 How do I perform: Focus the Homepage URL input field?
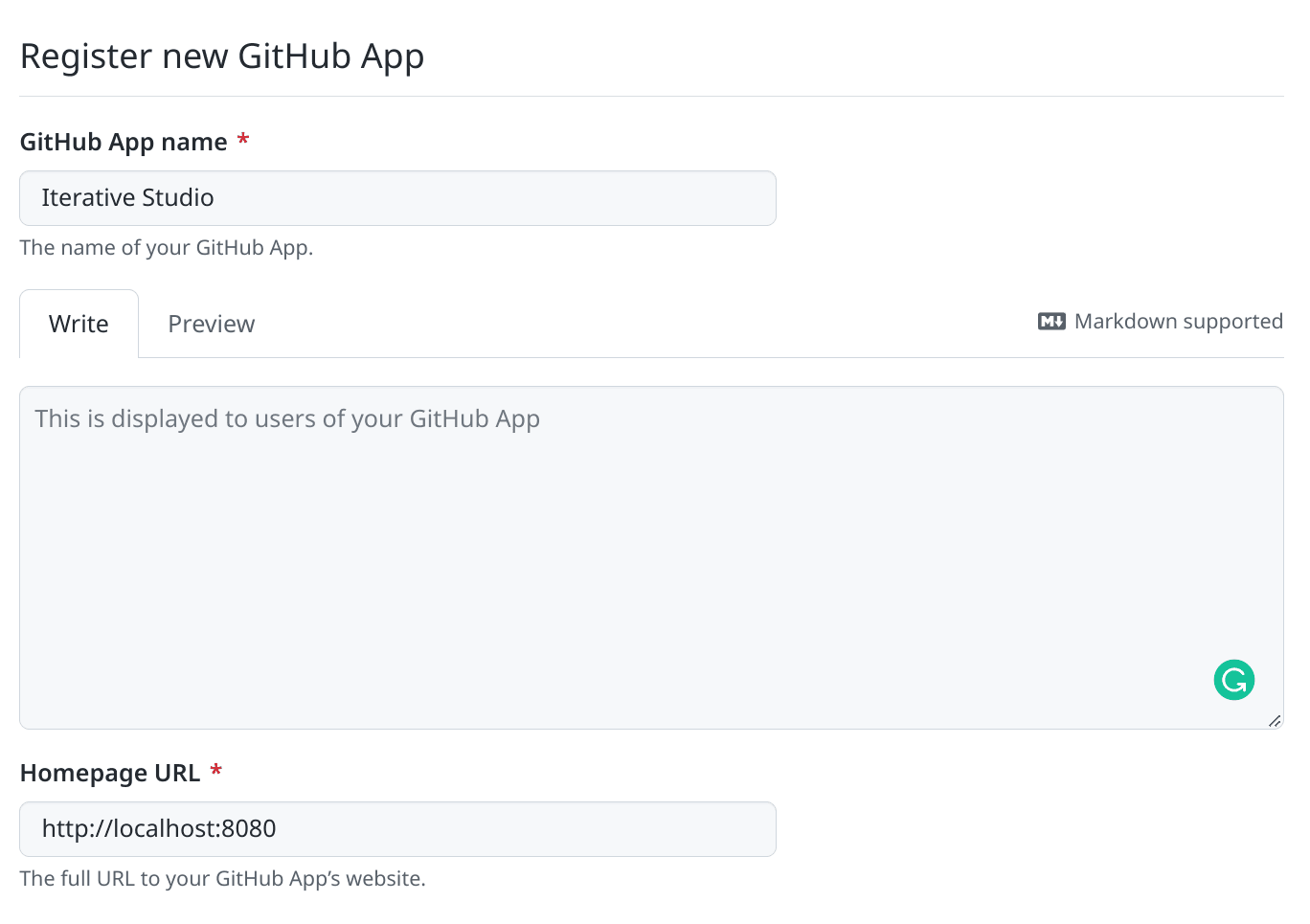[397, 829]
